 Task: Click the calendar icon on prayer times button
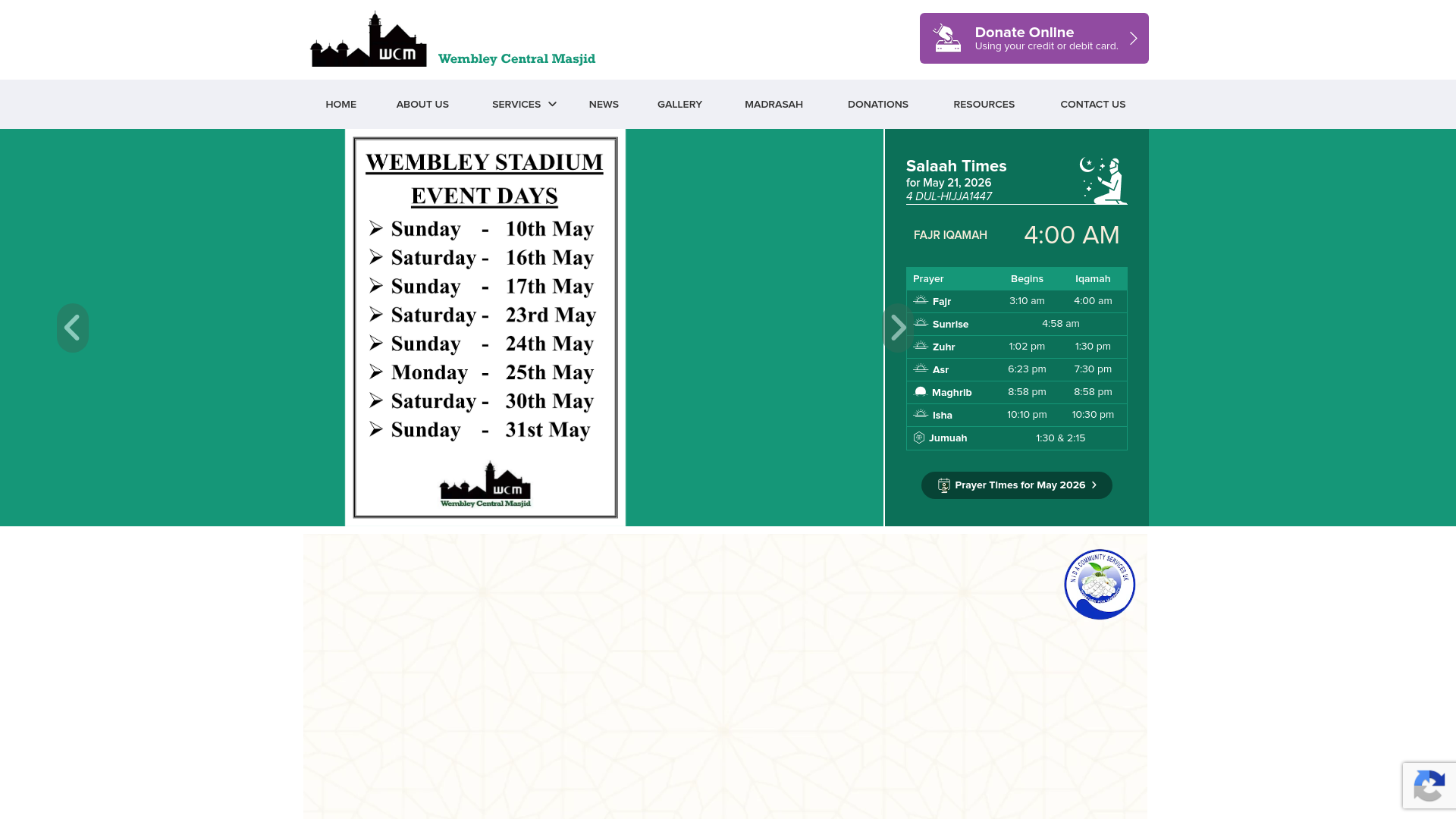point(944,485)
